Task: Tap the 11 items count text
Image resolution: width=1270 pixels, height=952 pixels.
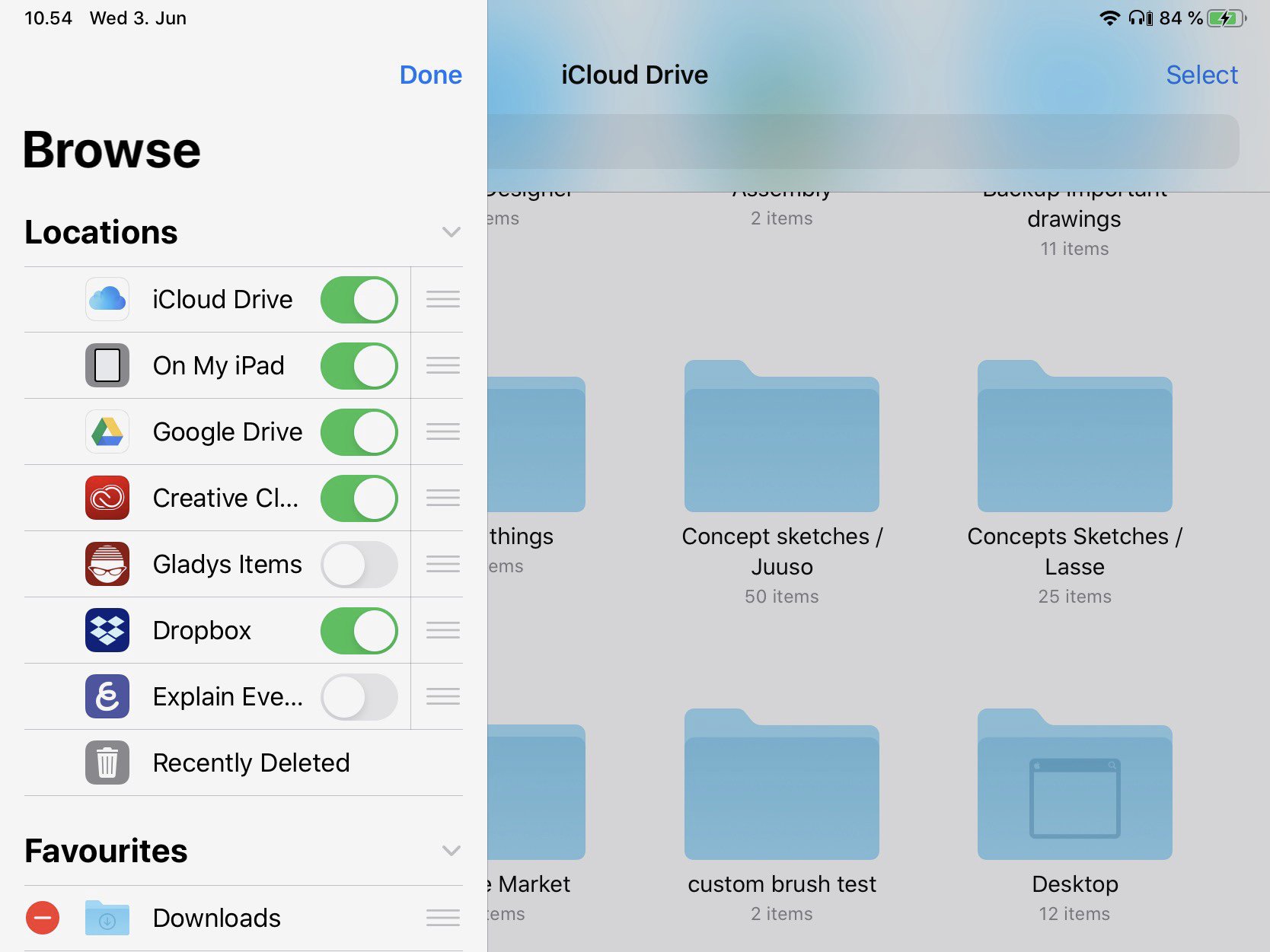Action: point(1074,249)
